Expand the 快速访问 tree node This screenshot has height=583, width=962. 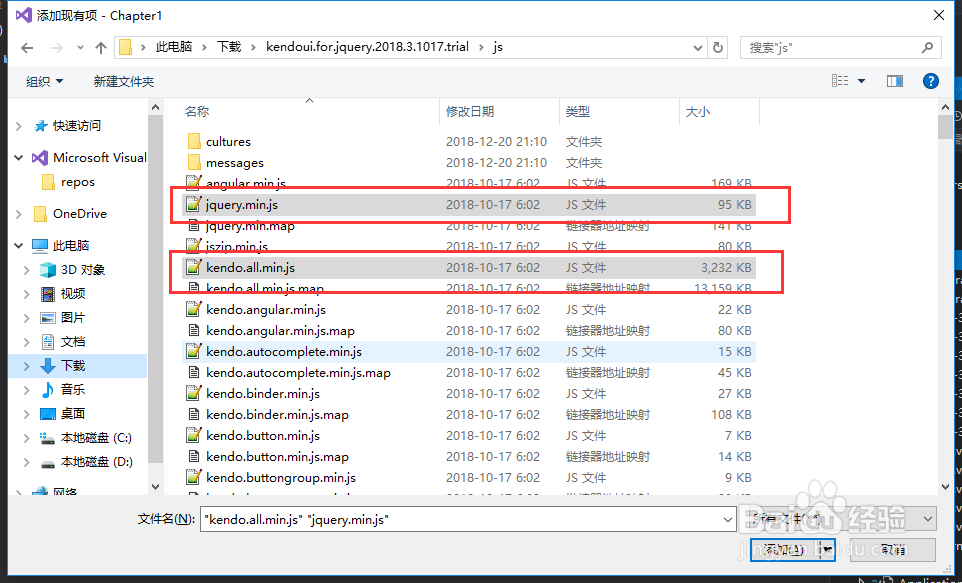(x=19, y=126)
